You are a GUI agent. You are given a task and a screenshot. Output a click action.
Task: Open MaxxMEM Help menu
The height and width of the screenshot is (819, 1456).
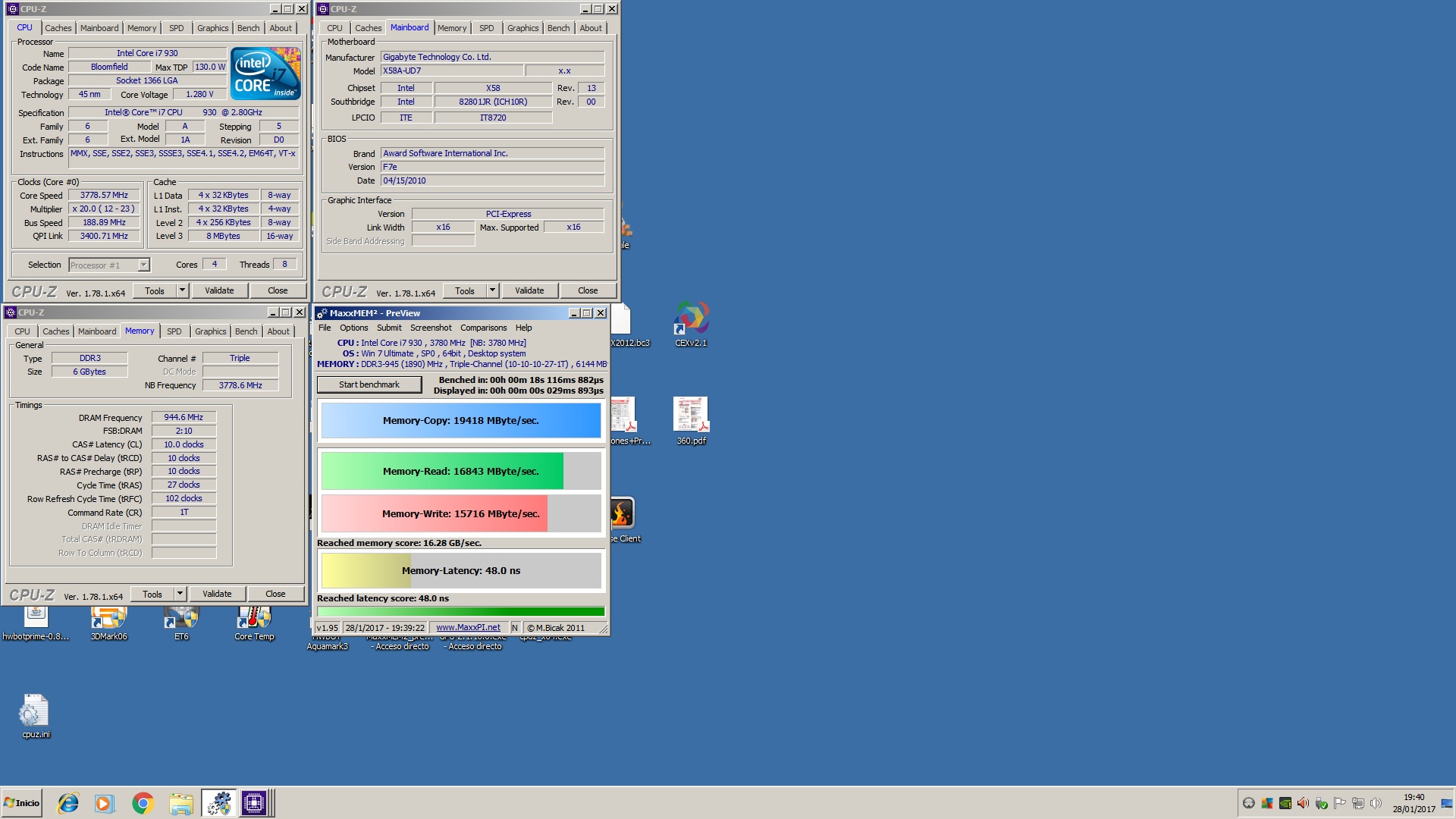pyautogui.click(x=523, y=328)
